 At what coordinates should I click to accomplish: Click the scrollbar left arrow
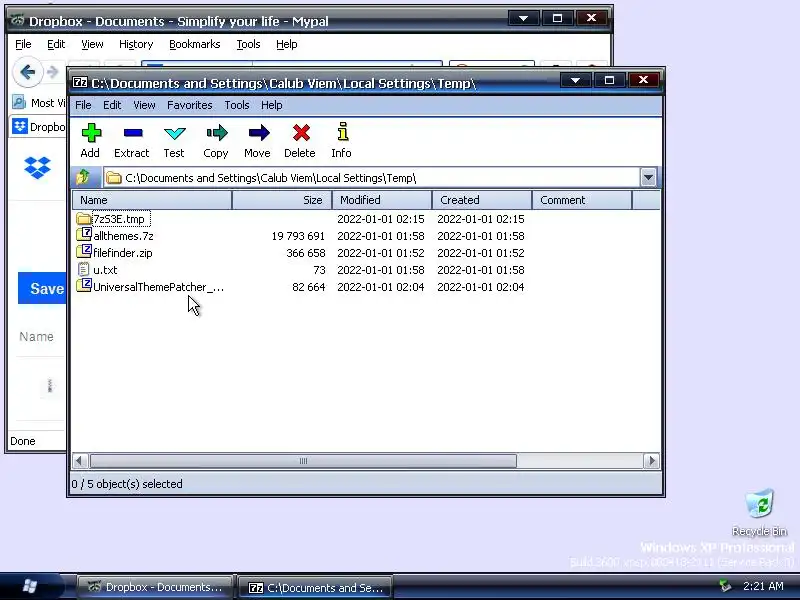point(79,461)
